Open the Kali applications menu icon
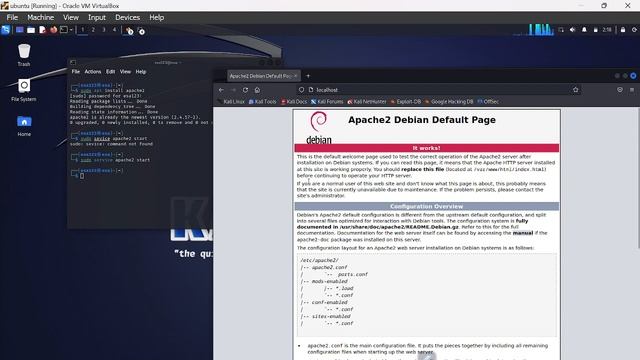Image resolution: width=640 pixels, height=360 pixels. click(6, 30)
